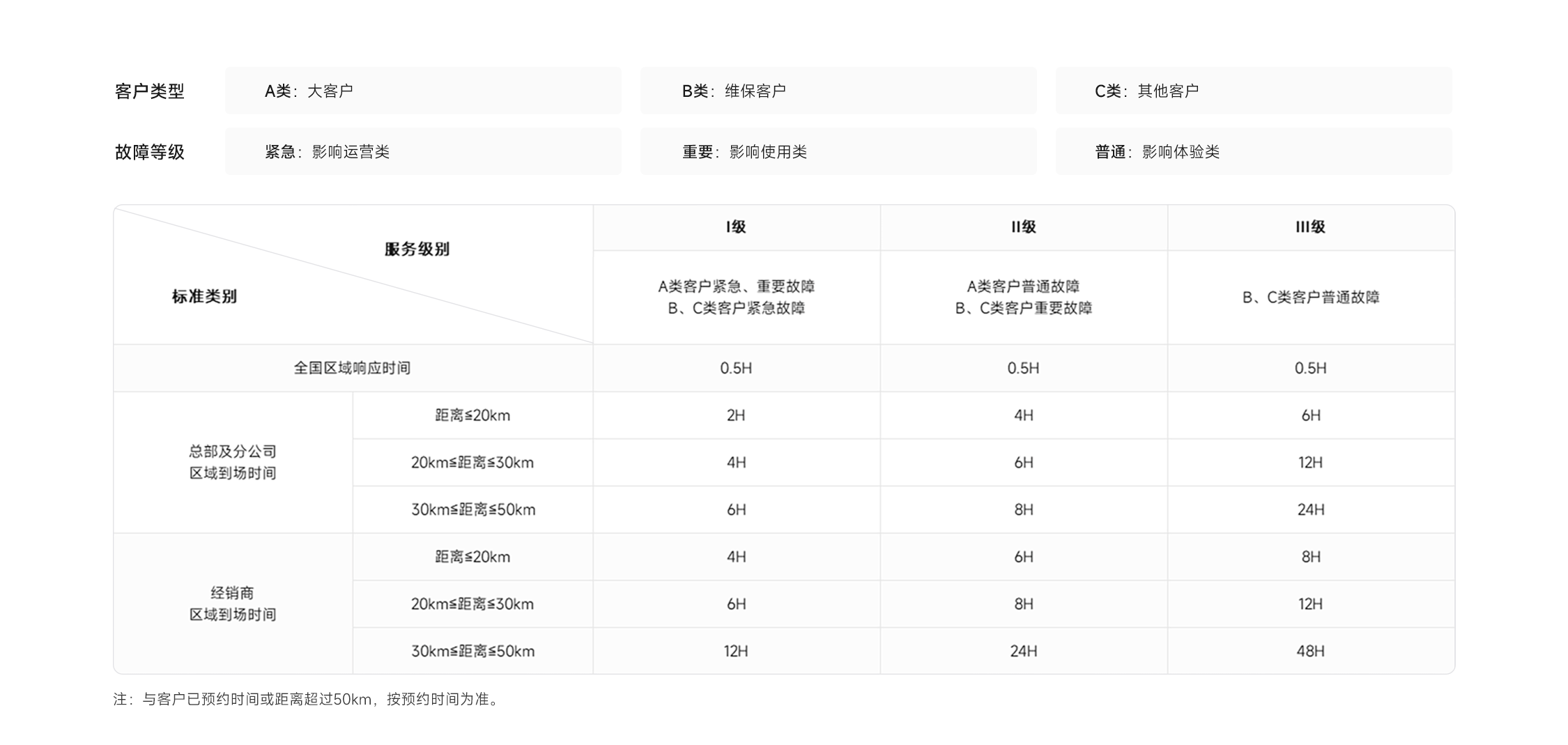This screenshot has height=745, width=1568.
Task: Select the "B类：维保客户" box
Action: click(838, 91)
